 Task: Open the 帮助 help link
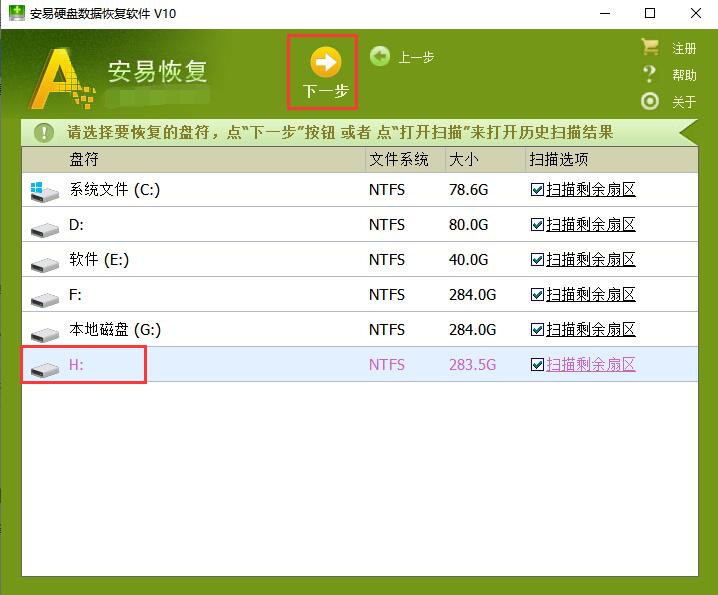point(684,75)
